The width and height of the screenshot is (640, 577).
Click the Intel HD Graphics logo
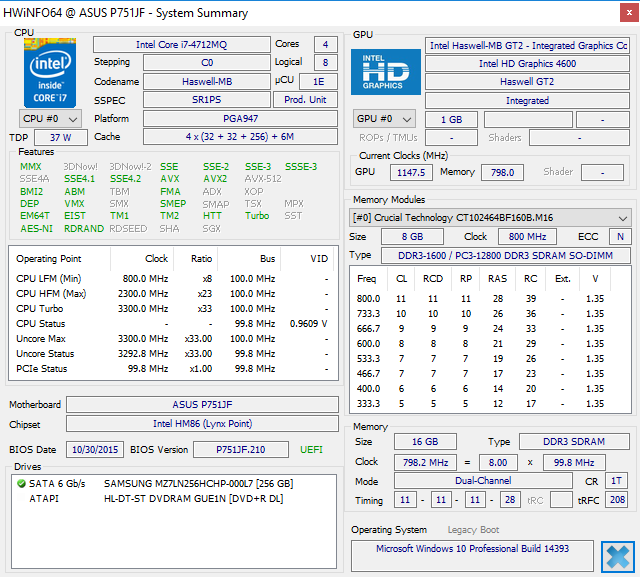[386, 72]
